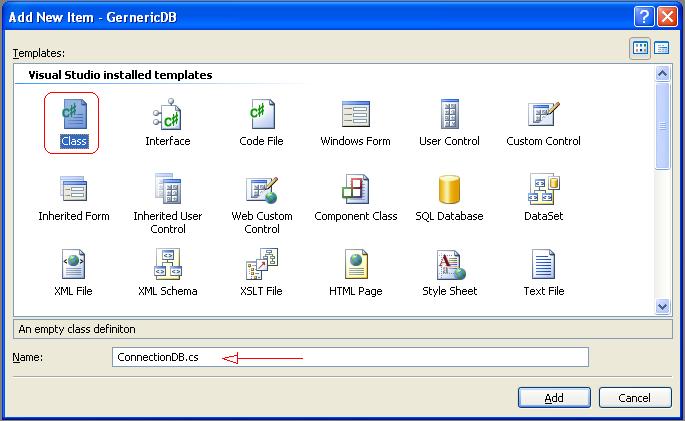Switch to small icons list view

tap(662, 48)
